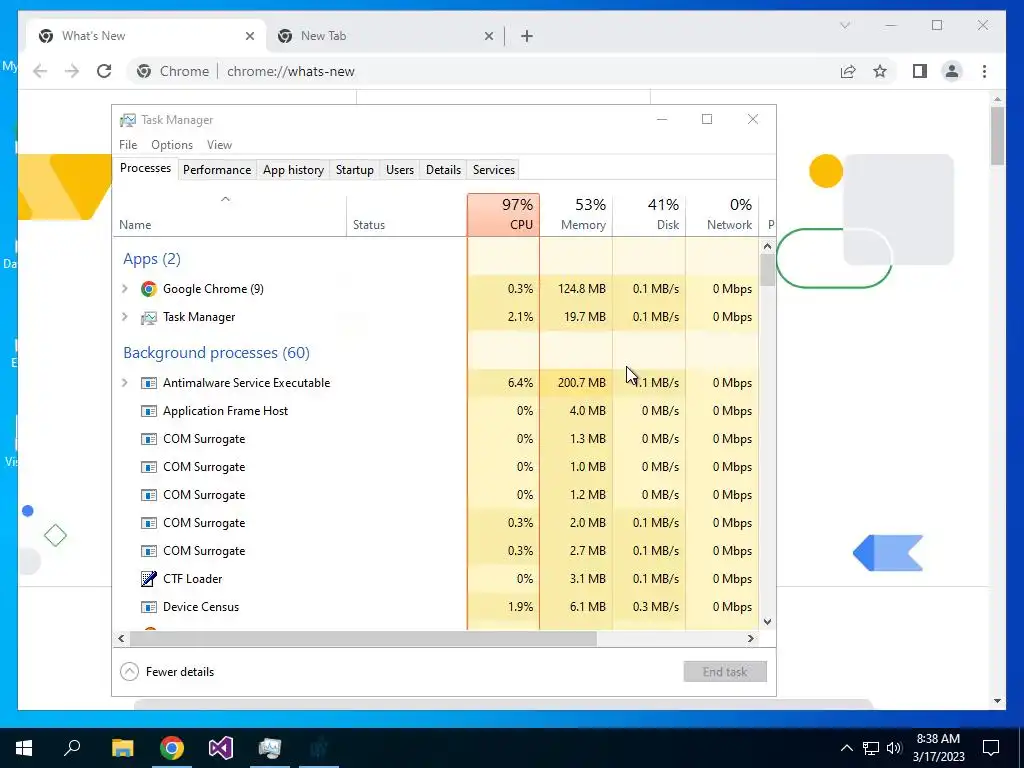Open the Windows Start menu
This screenshot has height=768, width=1024.
pos(24,748)
